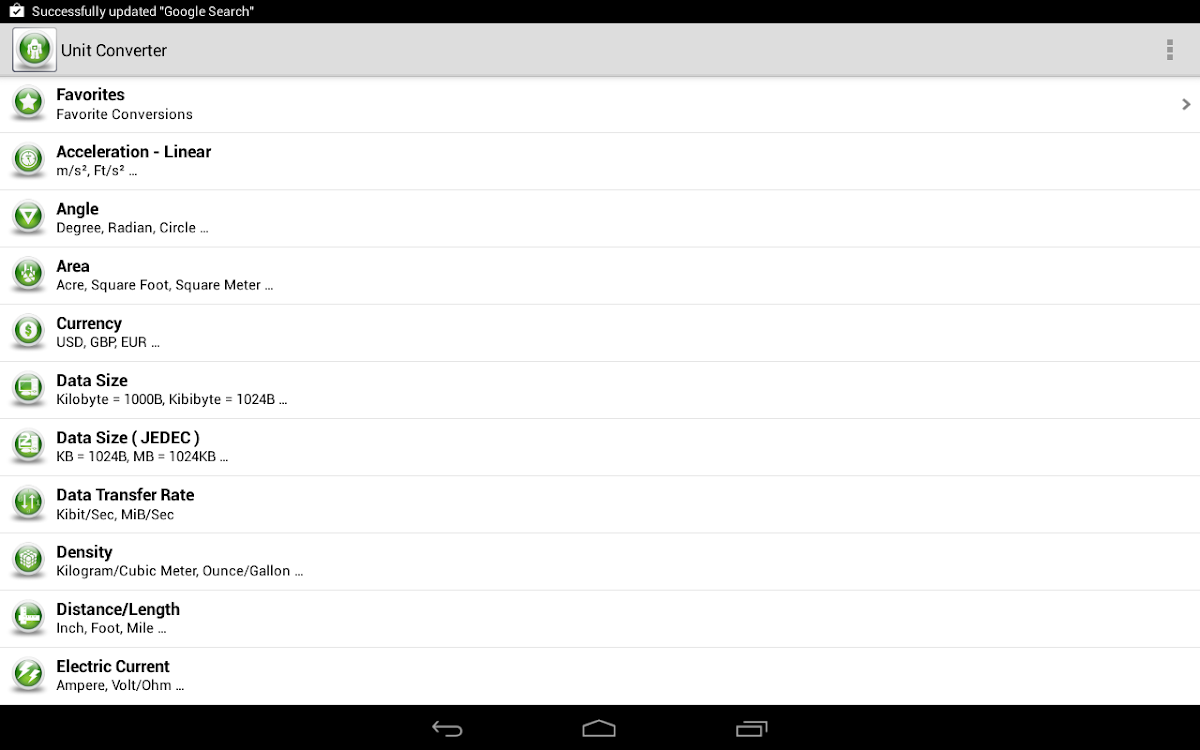
Task: Tap the Google Search update notification icon
Action: (x=16, y=11)
